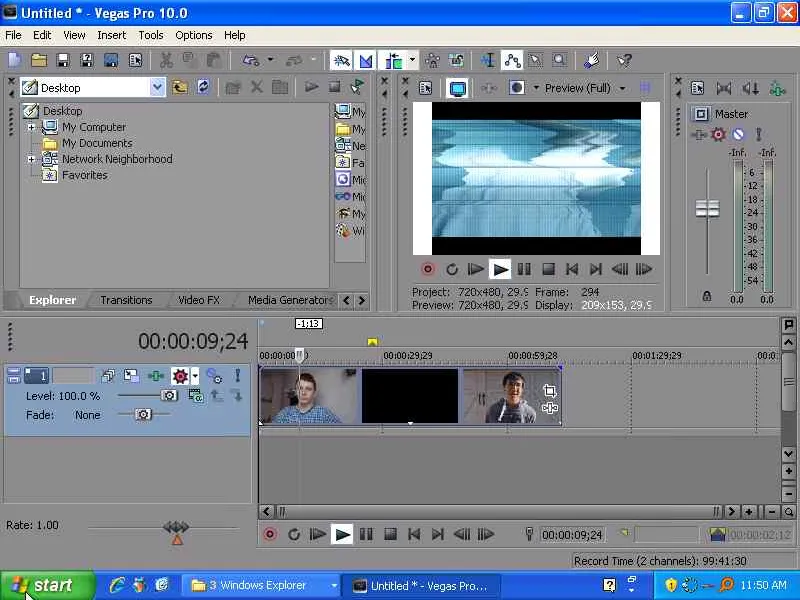
Task: Click Stop in the preview window
Action: pos(548,269)
